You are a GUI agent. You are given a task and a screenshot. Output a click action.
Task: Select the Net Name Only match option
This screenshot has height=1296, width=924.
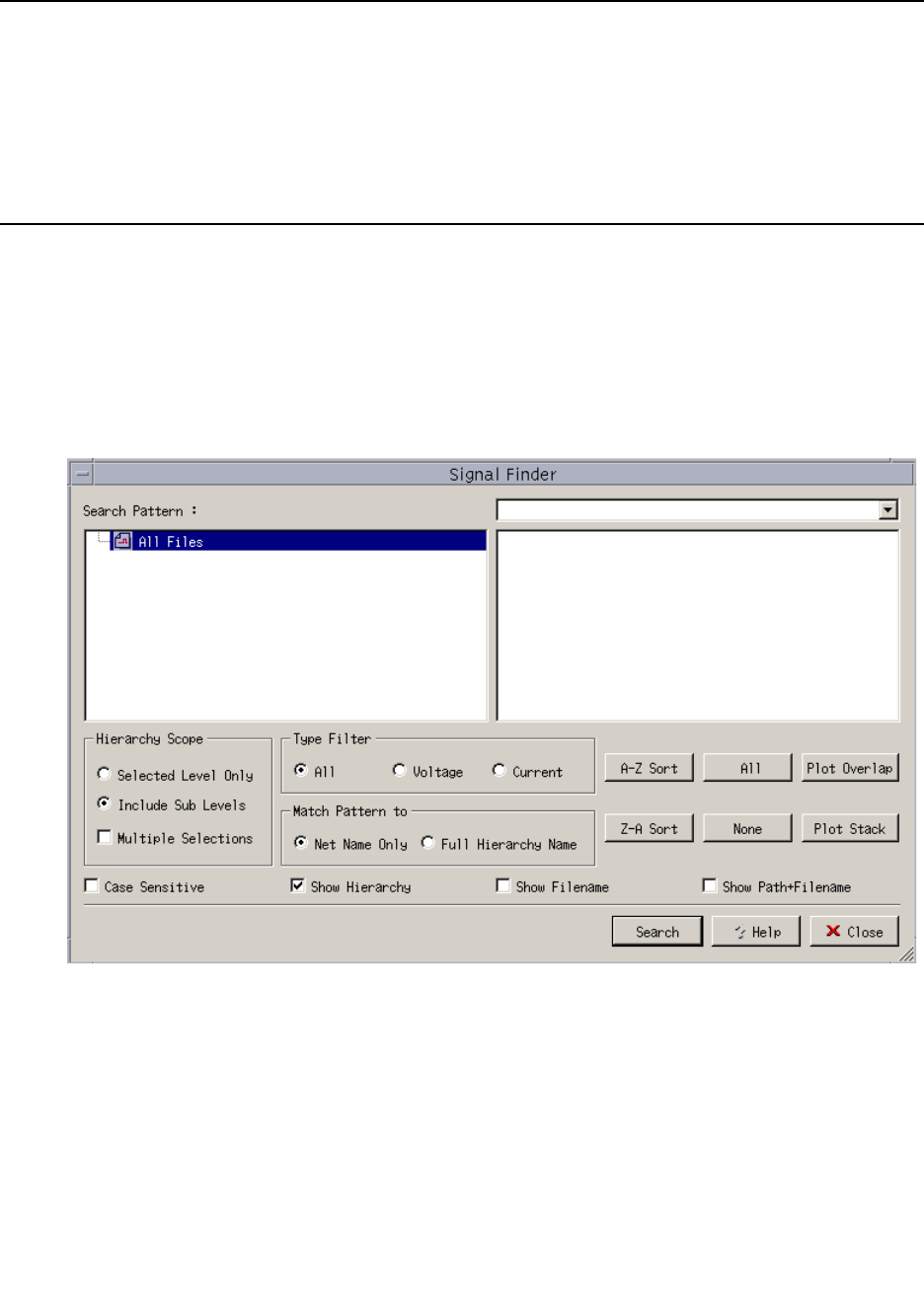pos(301,843)
